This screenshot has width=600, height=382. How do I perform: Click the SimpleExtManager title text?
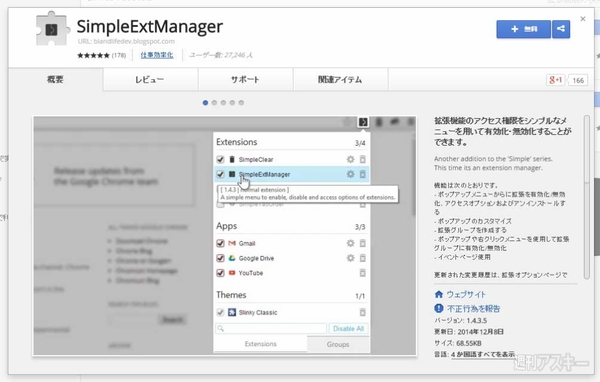150,27
